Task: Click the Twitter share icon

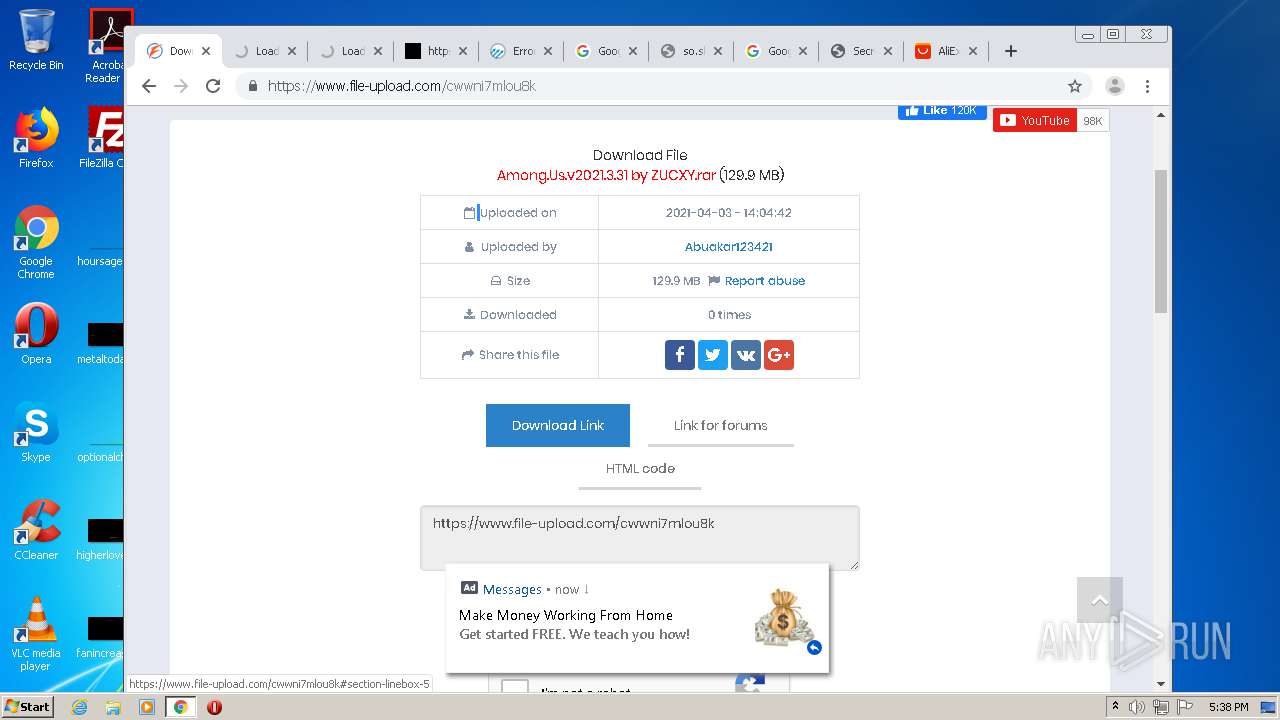Action: (713, 355)
